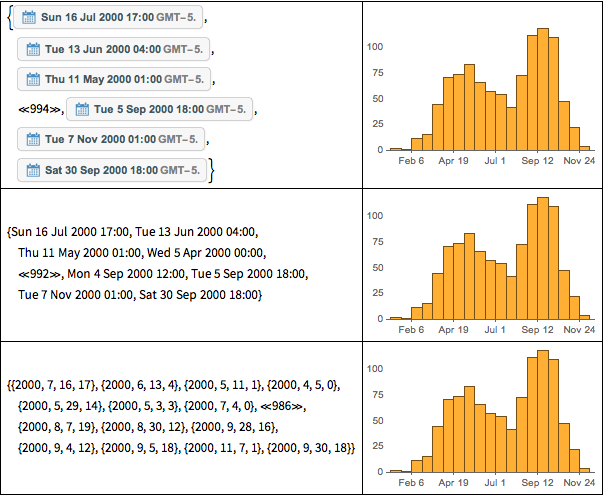Click calendar icon beside Tue 5 Sep 2000

pos(81,109)
